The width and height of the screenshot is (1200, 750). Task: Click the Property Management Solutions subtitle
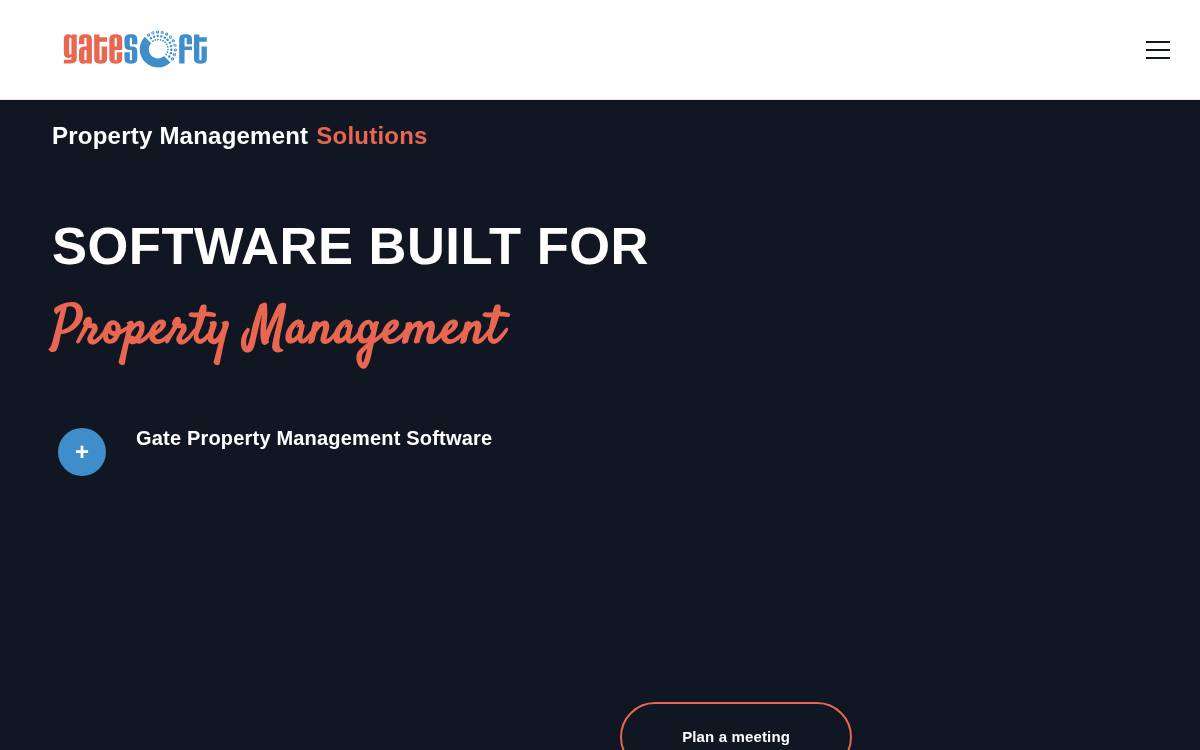pyautogui.click(x=239, y=136)
